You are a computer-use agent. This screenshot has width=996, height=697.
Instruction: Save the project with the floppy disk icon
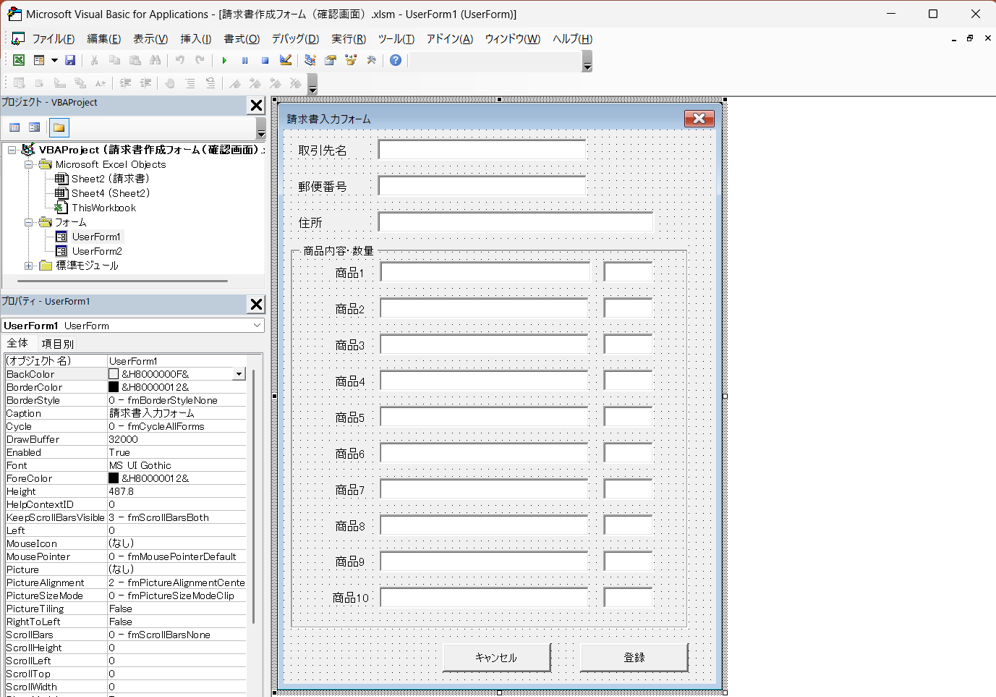point(70,60)
